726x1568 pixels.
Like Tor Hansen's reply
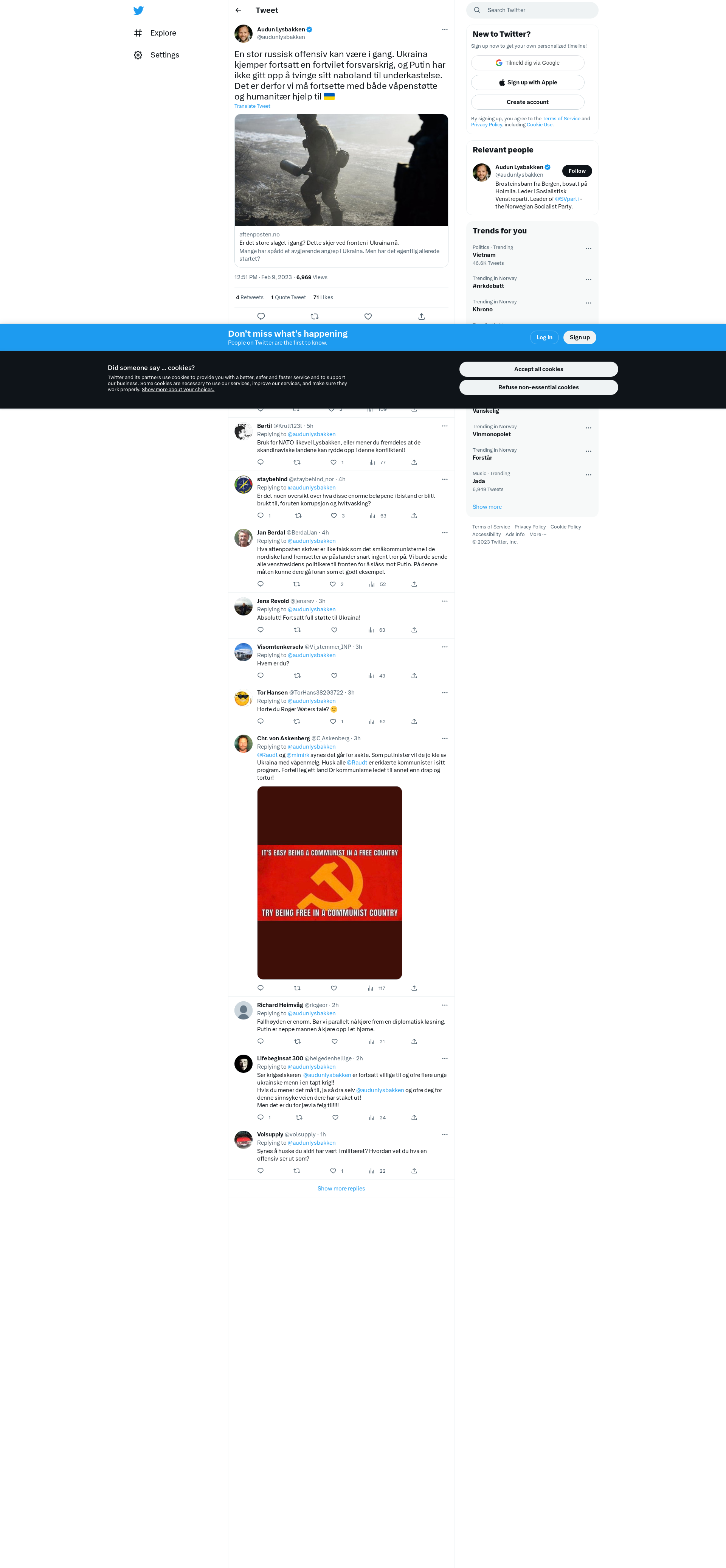point(333,721)
